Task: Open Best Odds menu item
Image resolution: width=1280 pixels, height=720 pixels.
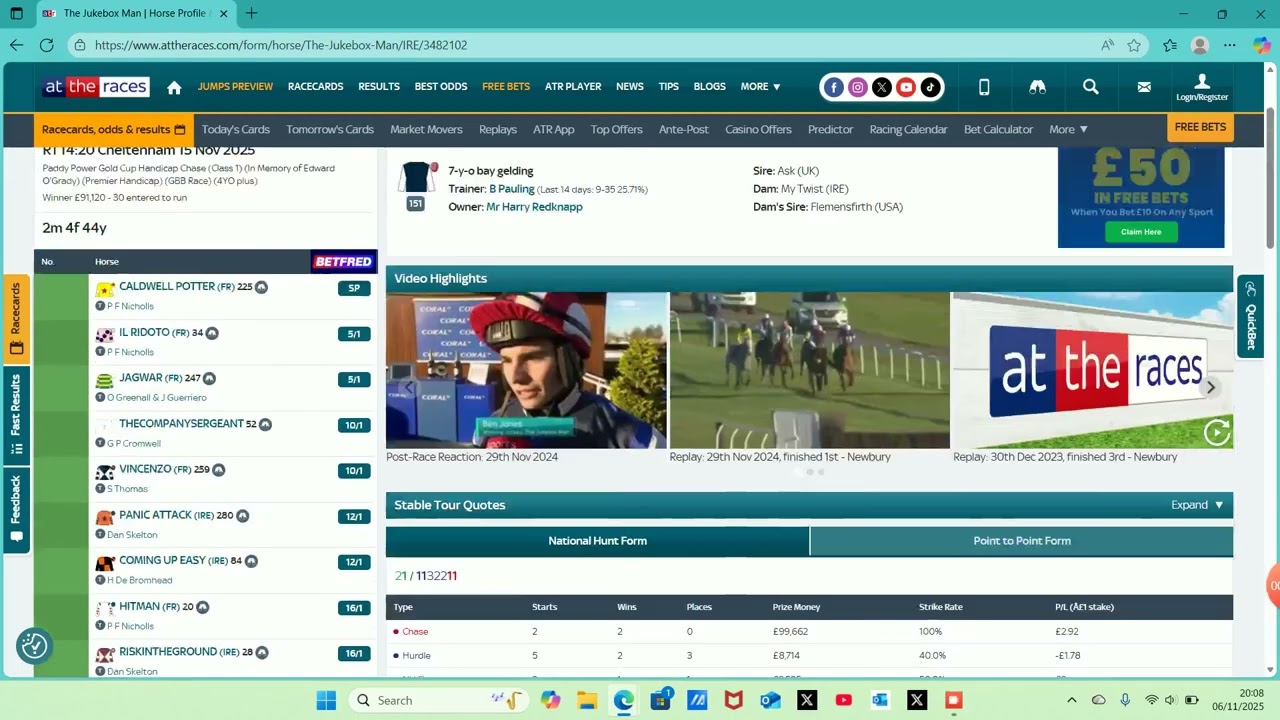Action: point(441,87)
